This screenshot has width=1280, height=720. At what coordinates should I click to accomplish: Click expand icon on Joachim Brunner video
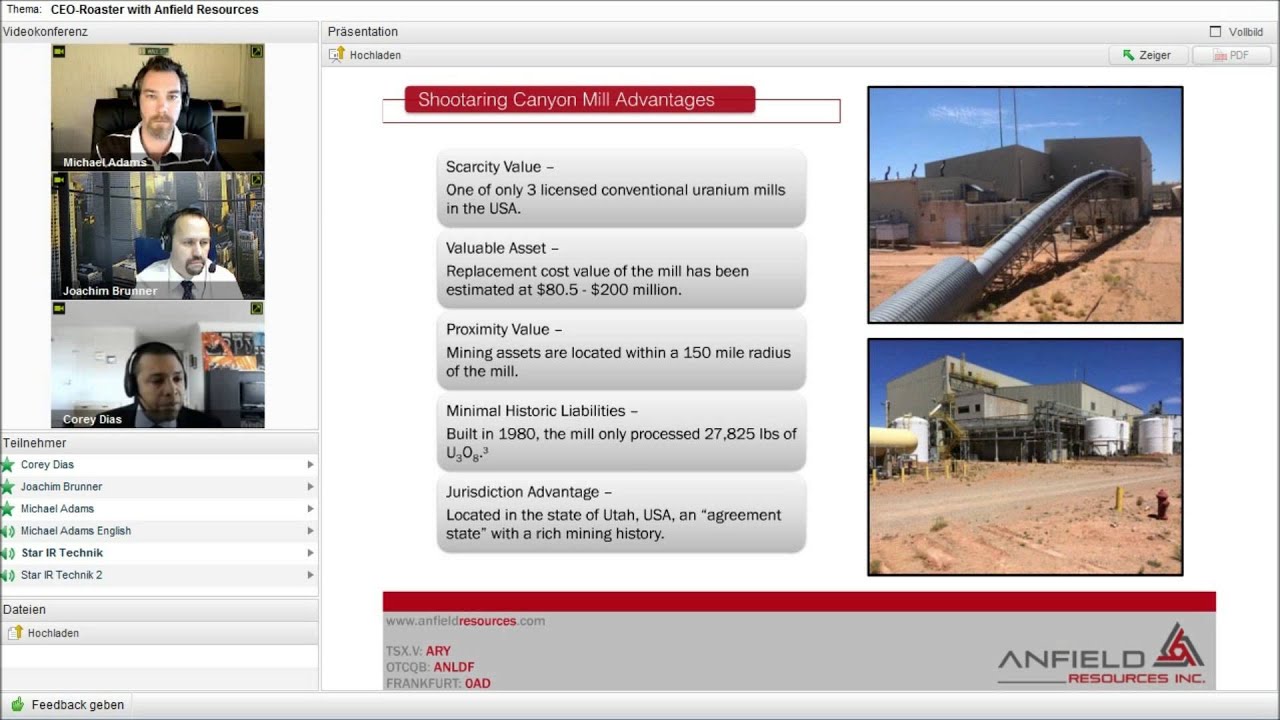coord(257,180)
